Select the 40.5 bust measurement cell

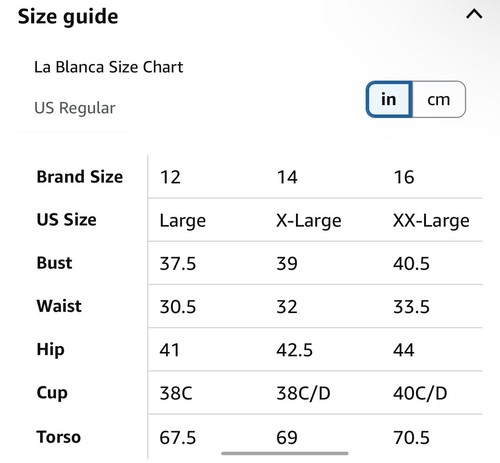[411, 264]
